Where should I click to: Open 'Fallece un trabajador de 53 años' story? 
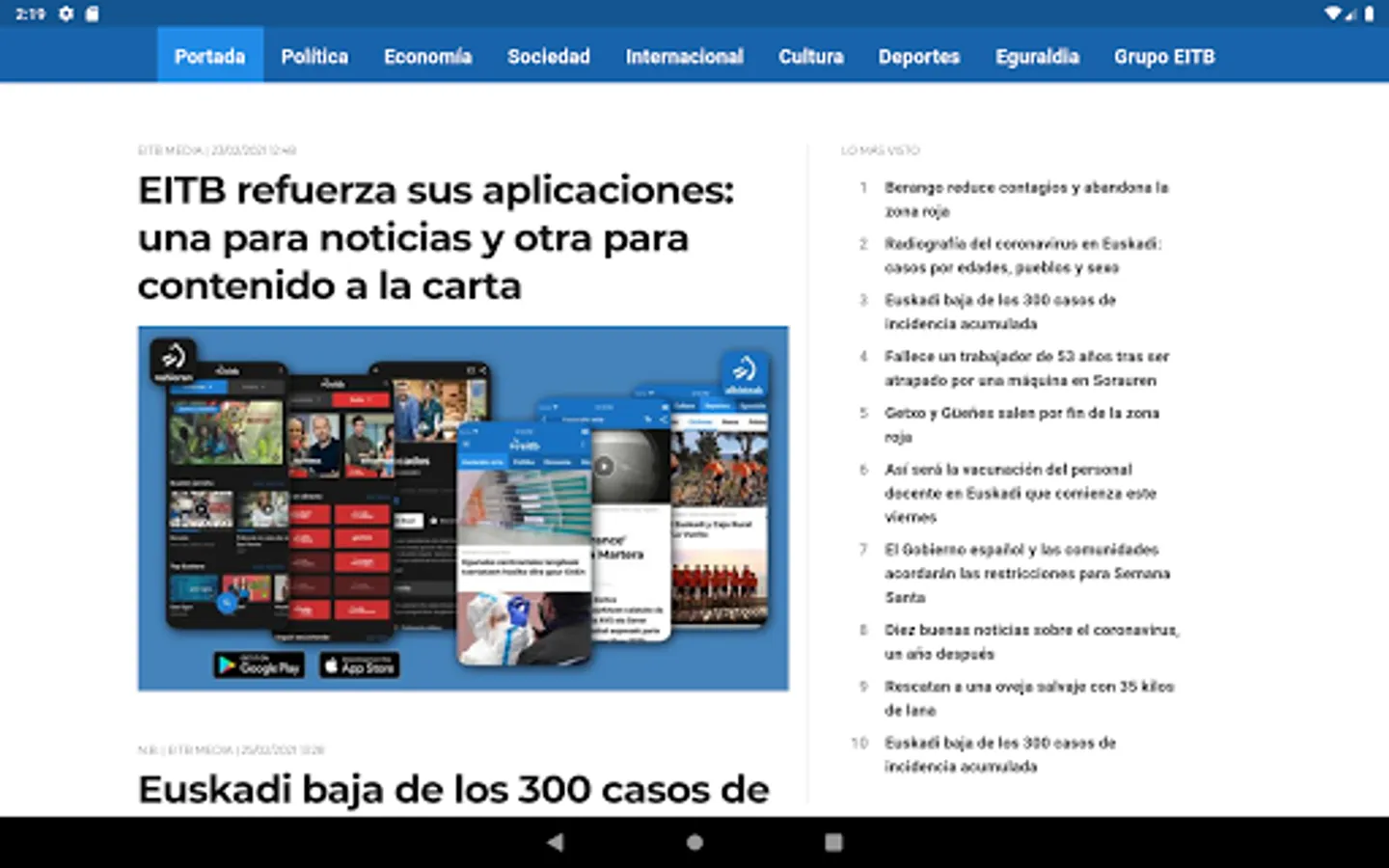tap(1026, 368)
